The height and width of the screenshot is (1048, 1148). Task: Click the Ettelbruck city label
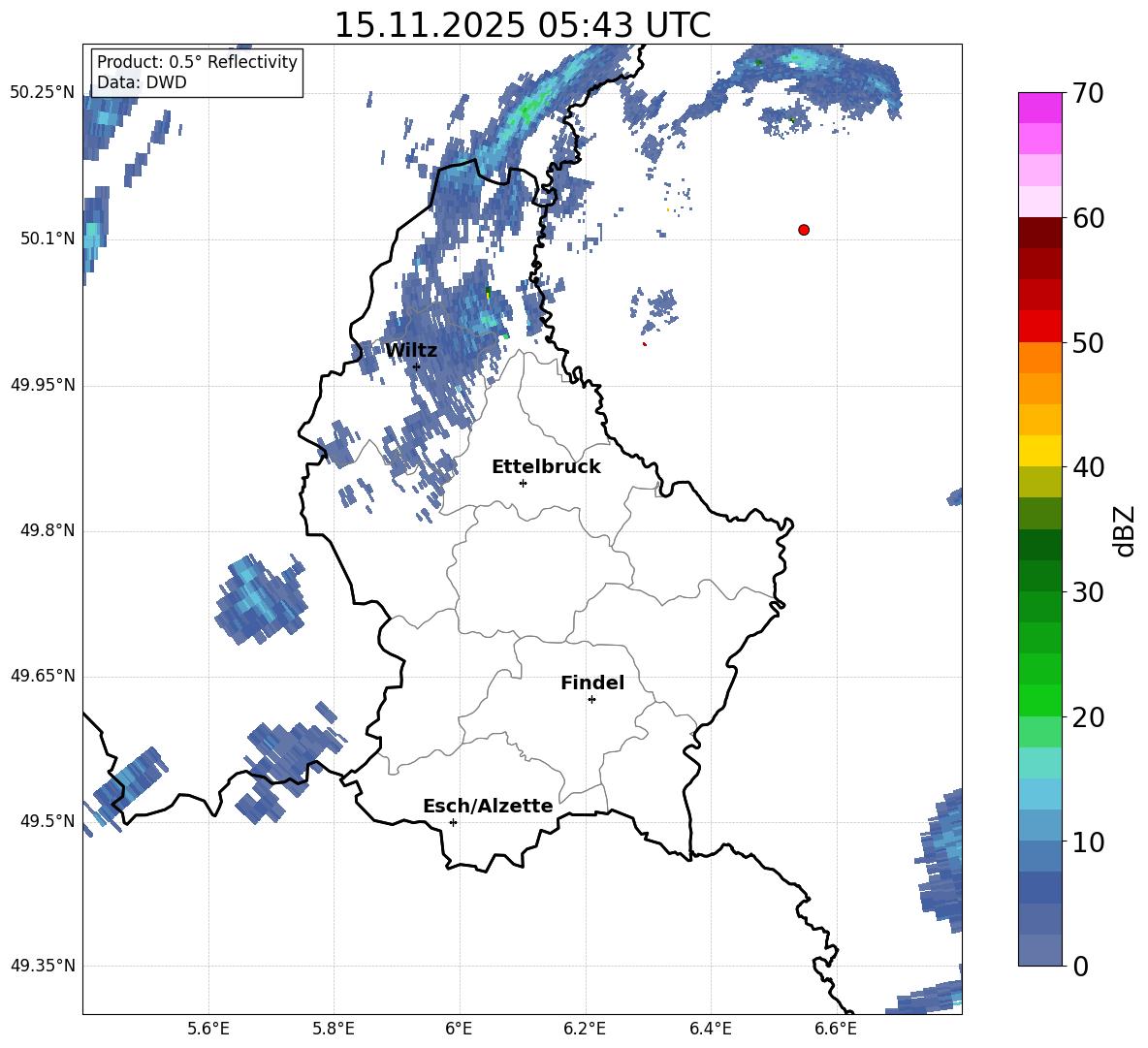click(546, 467)
